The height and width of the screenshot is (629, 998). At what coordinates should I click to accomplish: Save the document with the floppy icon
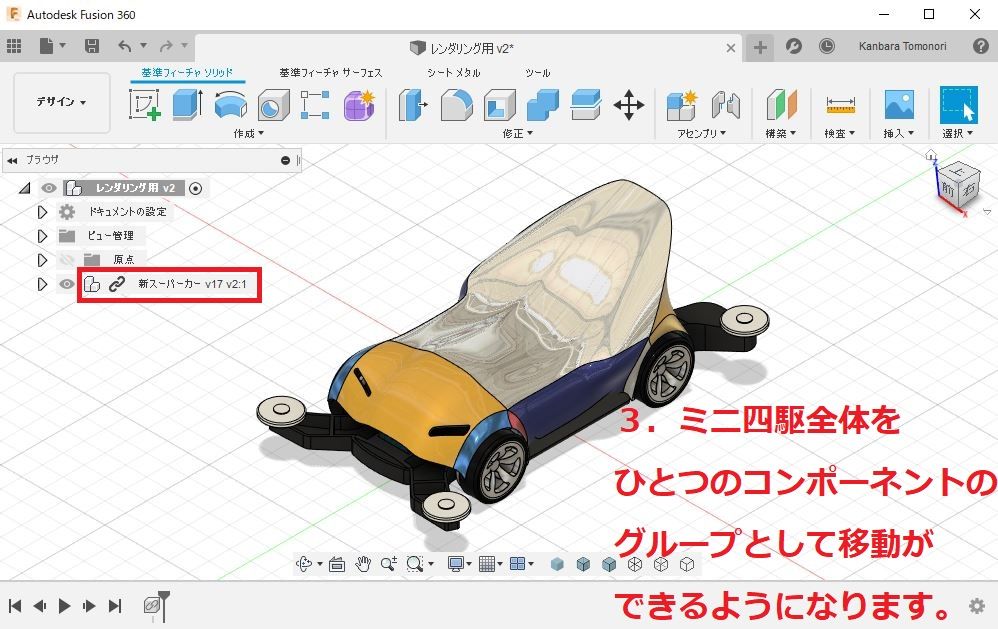92,46
